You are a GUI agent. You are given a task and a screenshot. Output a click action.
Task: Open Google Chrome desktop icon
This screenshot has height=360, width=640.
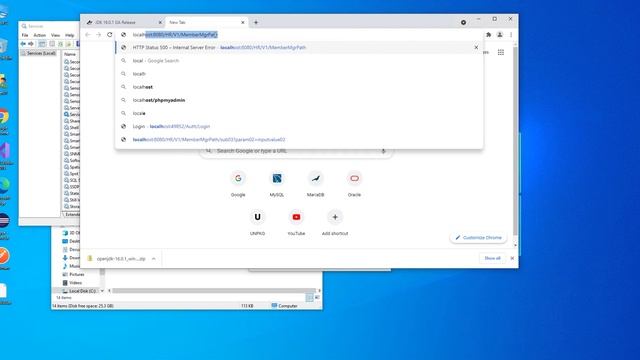coord(4,121)
